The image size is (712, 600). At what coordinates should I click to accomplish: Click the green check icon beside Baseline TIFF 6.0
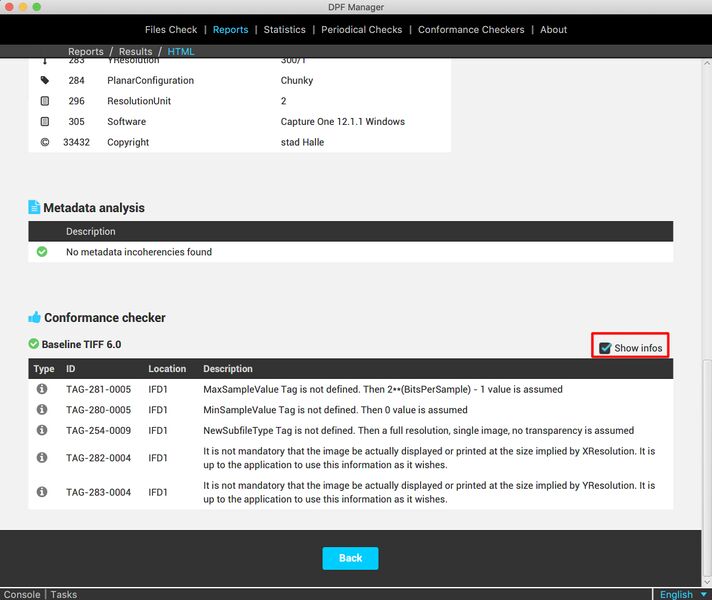(34, 344)
